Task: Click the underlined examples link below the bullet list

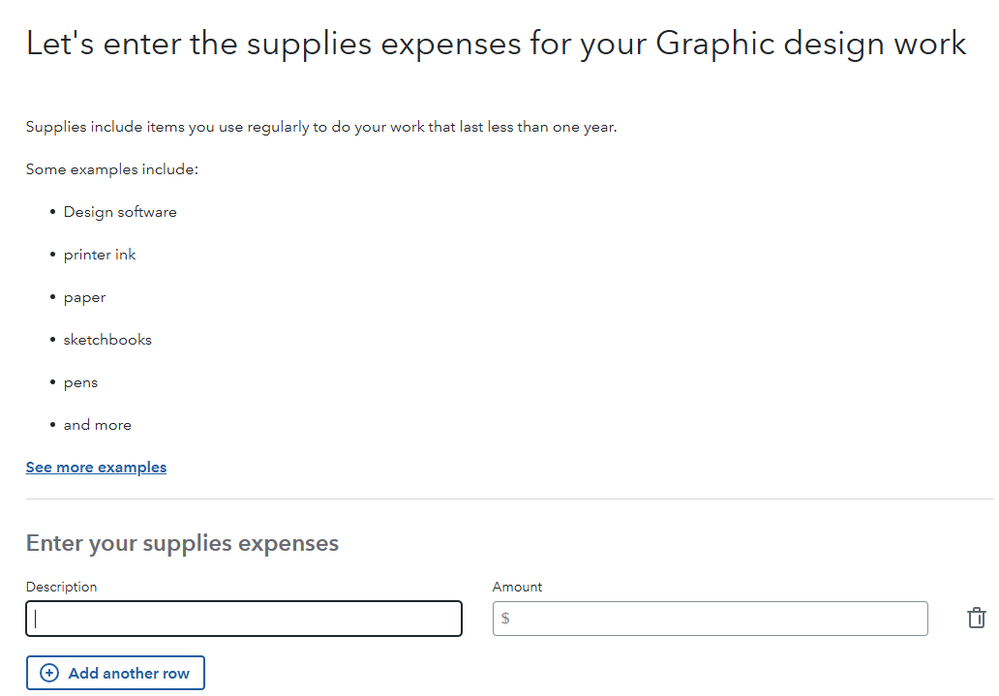Action: click(x=96, y=467)
